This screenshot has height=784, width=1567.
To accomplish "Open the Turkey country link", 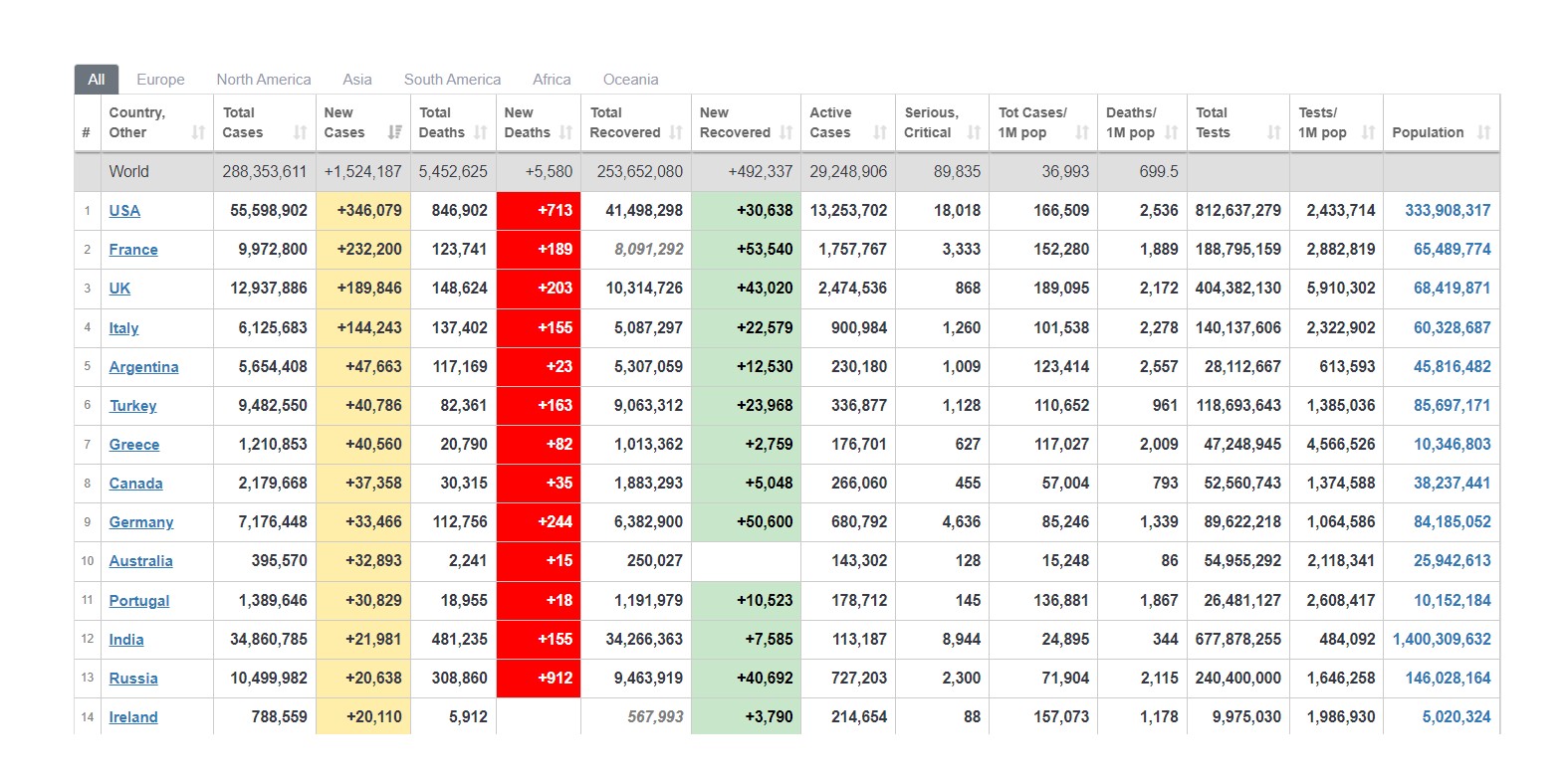I will pos(132,406).
